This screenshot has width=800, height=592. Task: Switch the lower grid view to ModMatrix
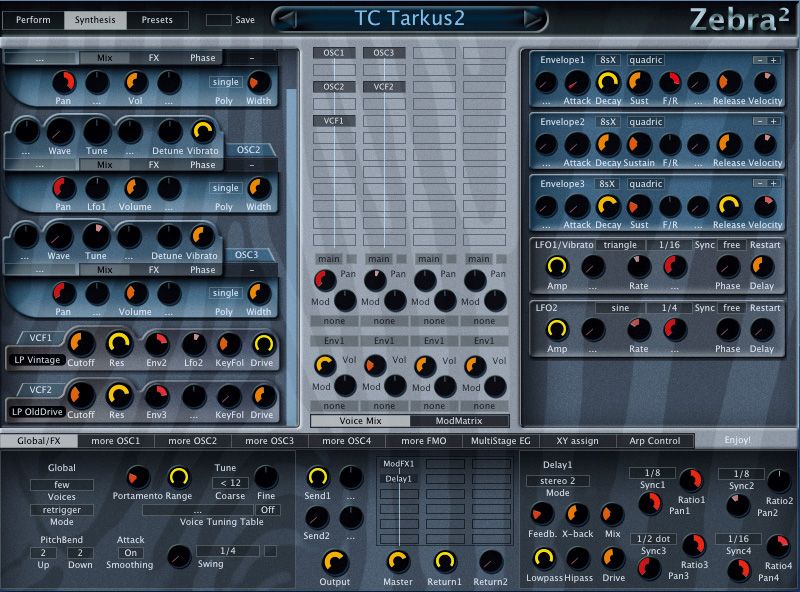459,421
